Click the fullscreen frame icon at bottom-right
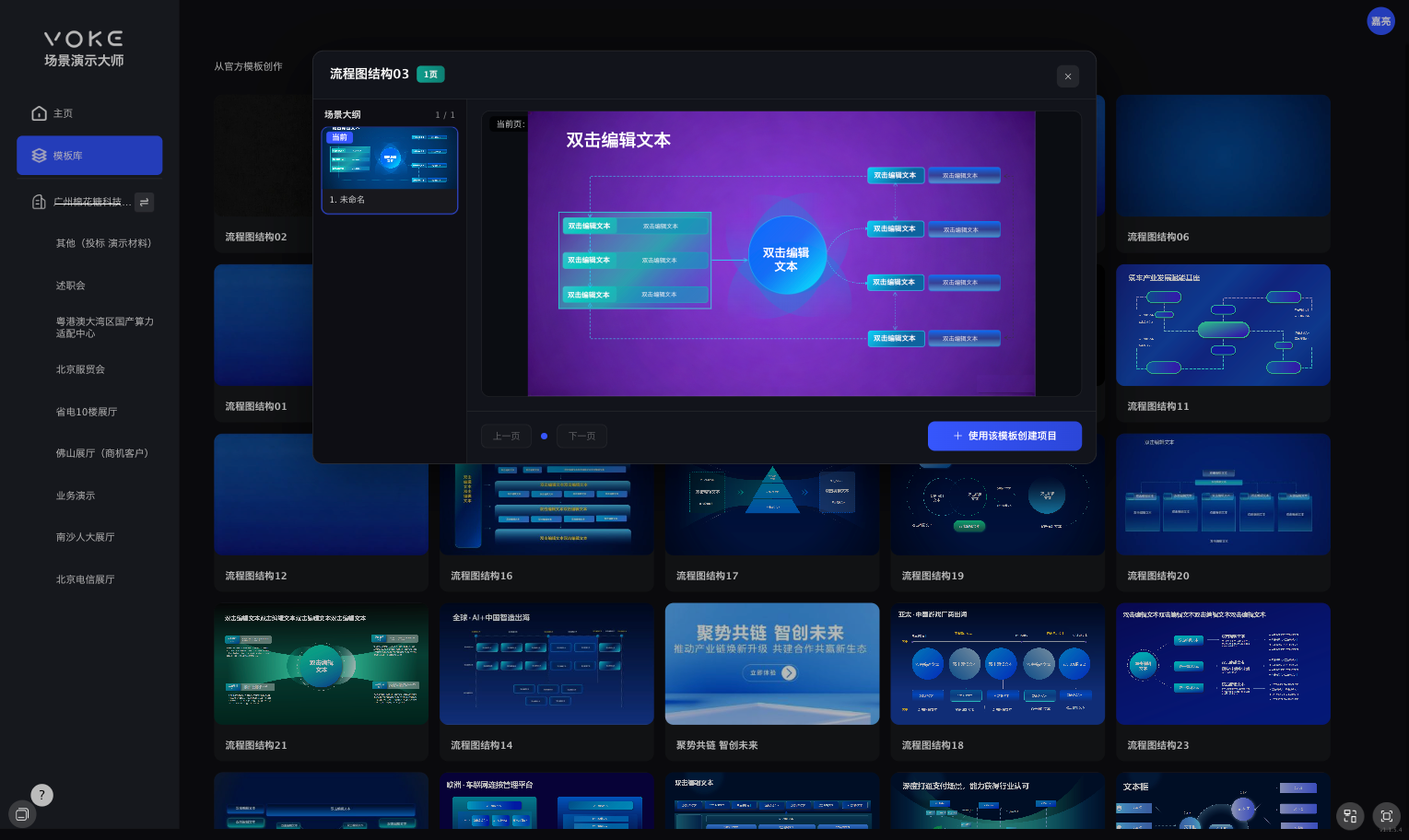The width and height of the screenshot is (1409, 840). [1386, 816]
